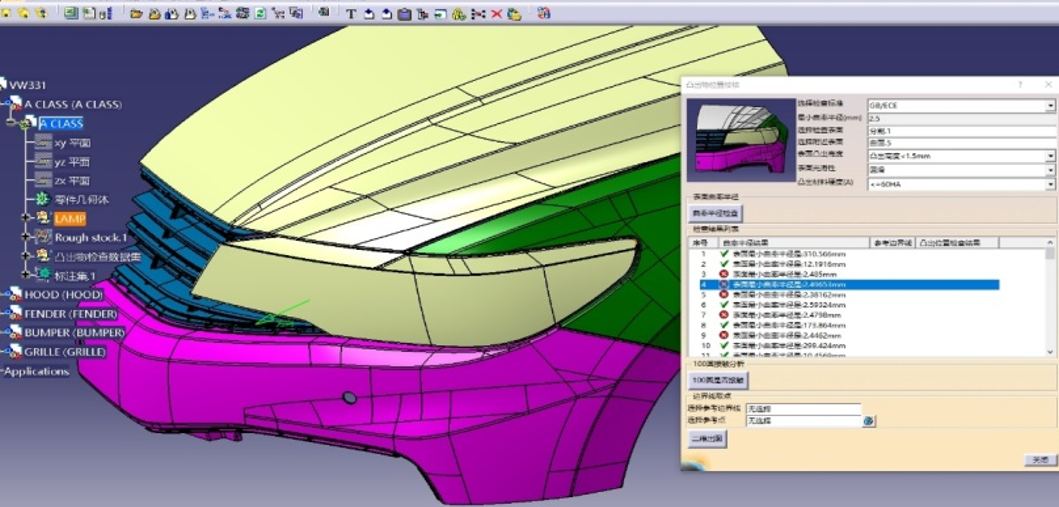Click the 100mm sphere contact analysis button
This screenshot has width=1059, height=507.
[x=719, y=381]
